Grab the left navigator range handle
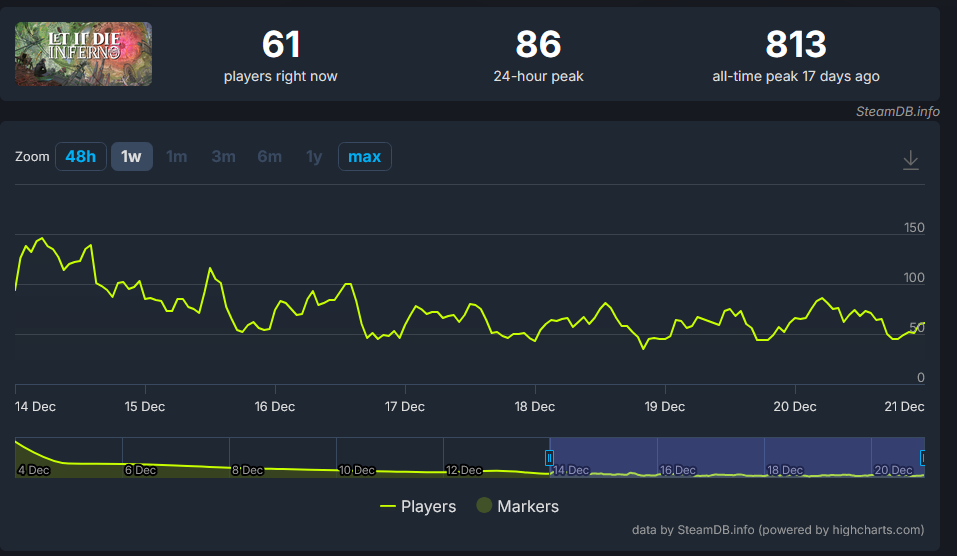957x556 pixels. pyautogui.click(x=549, y=458)
